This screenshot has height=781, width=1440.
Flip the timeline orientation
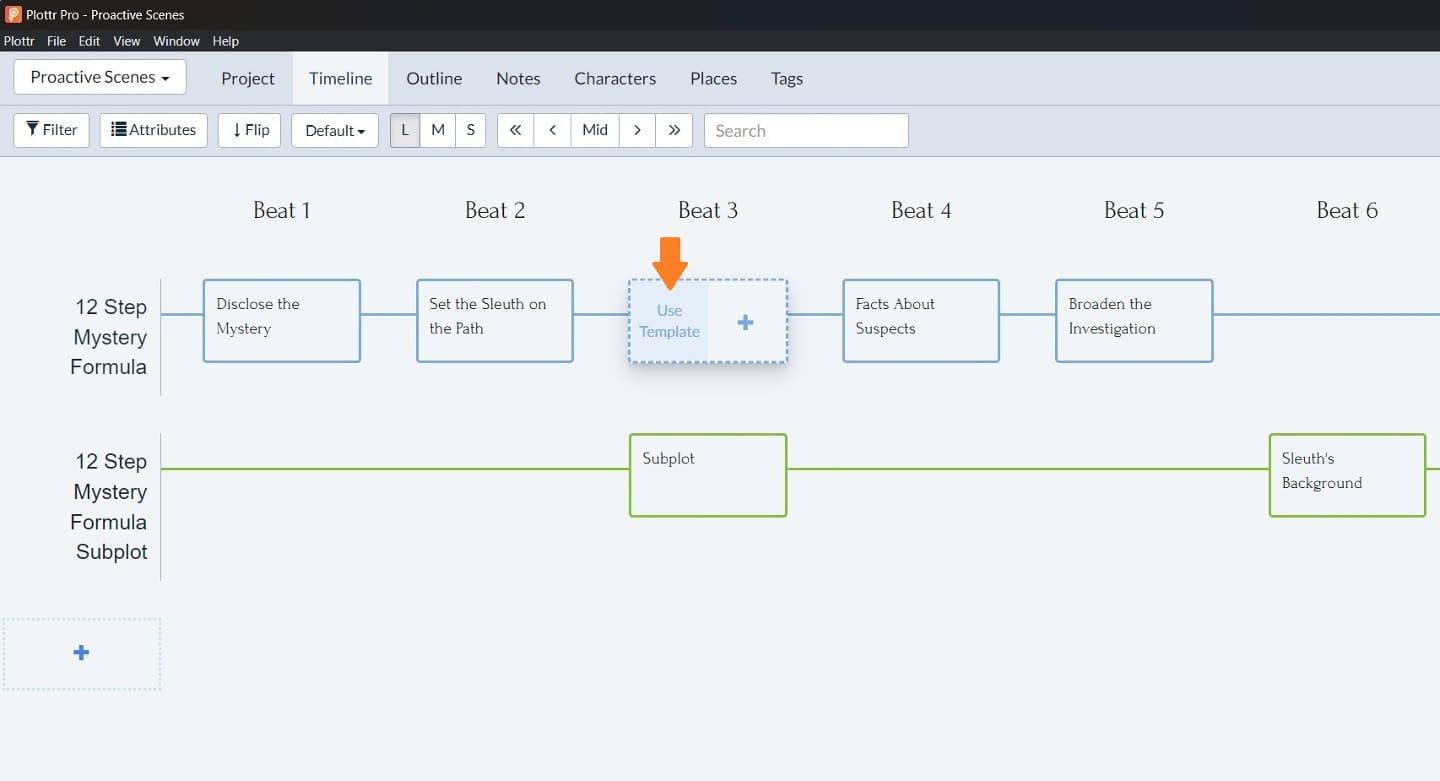[x=249, y=130]
